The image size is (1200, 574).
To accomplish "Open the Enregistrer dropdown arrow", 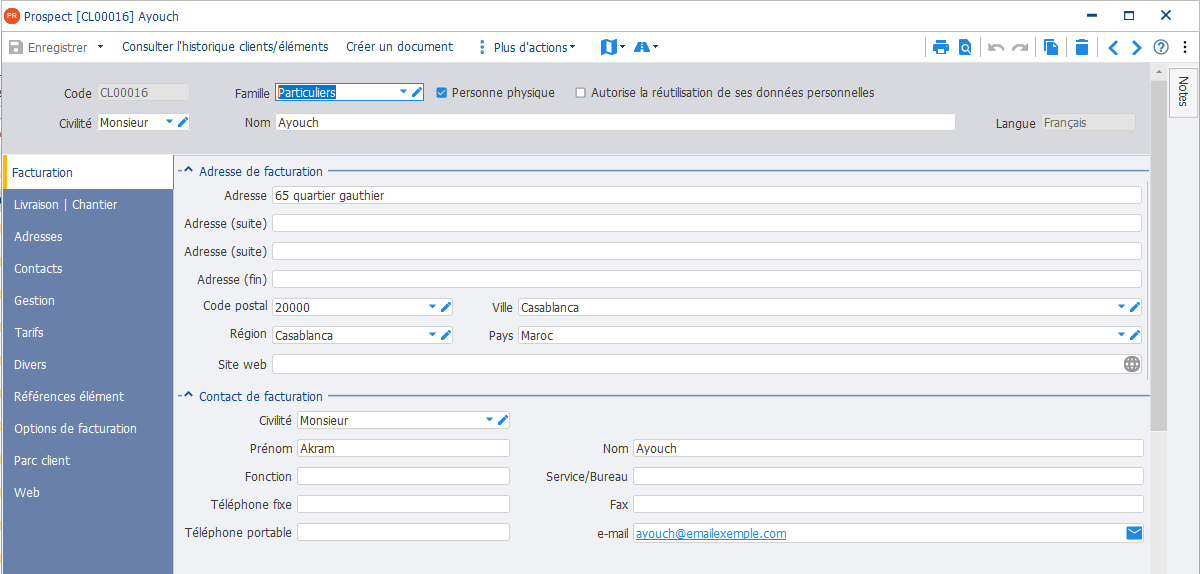I will pos(100,47).
